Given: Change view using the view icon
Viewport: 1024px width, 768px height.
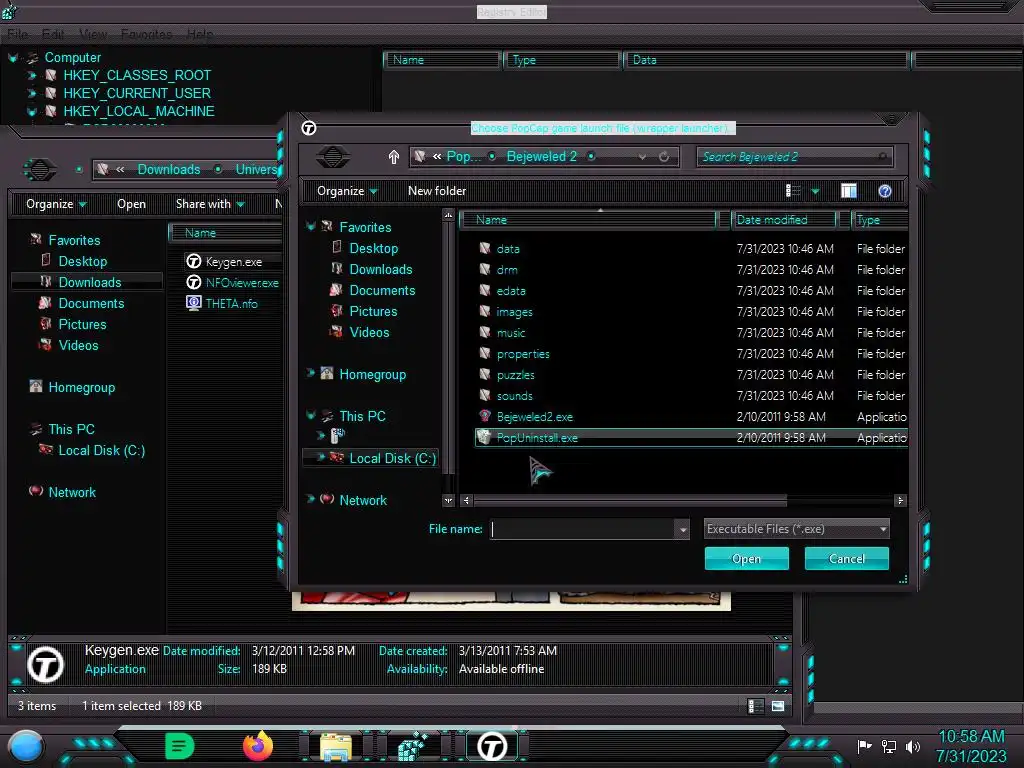Looking at the screenshot, I should pyautogui.click(x=793, y=191).
